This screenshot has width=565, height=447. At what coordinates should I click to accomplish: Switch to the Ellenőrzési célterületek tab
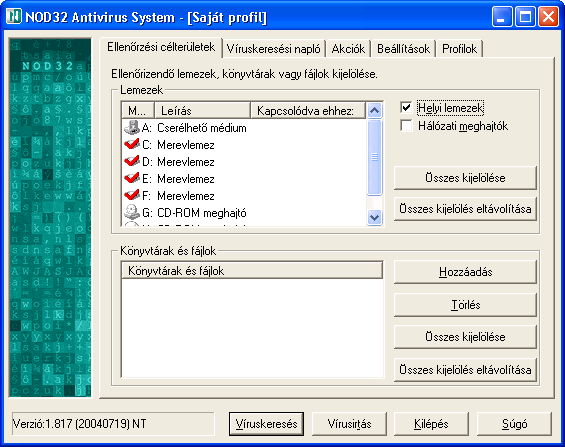pos(161,47)
